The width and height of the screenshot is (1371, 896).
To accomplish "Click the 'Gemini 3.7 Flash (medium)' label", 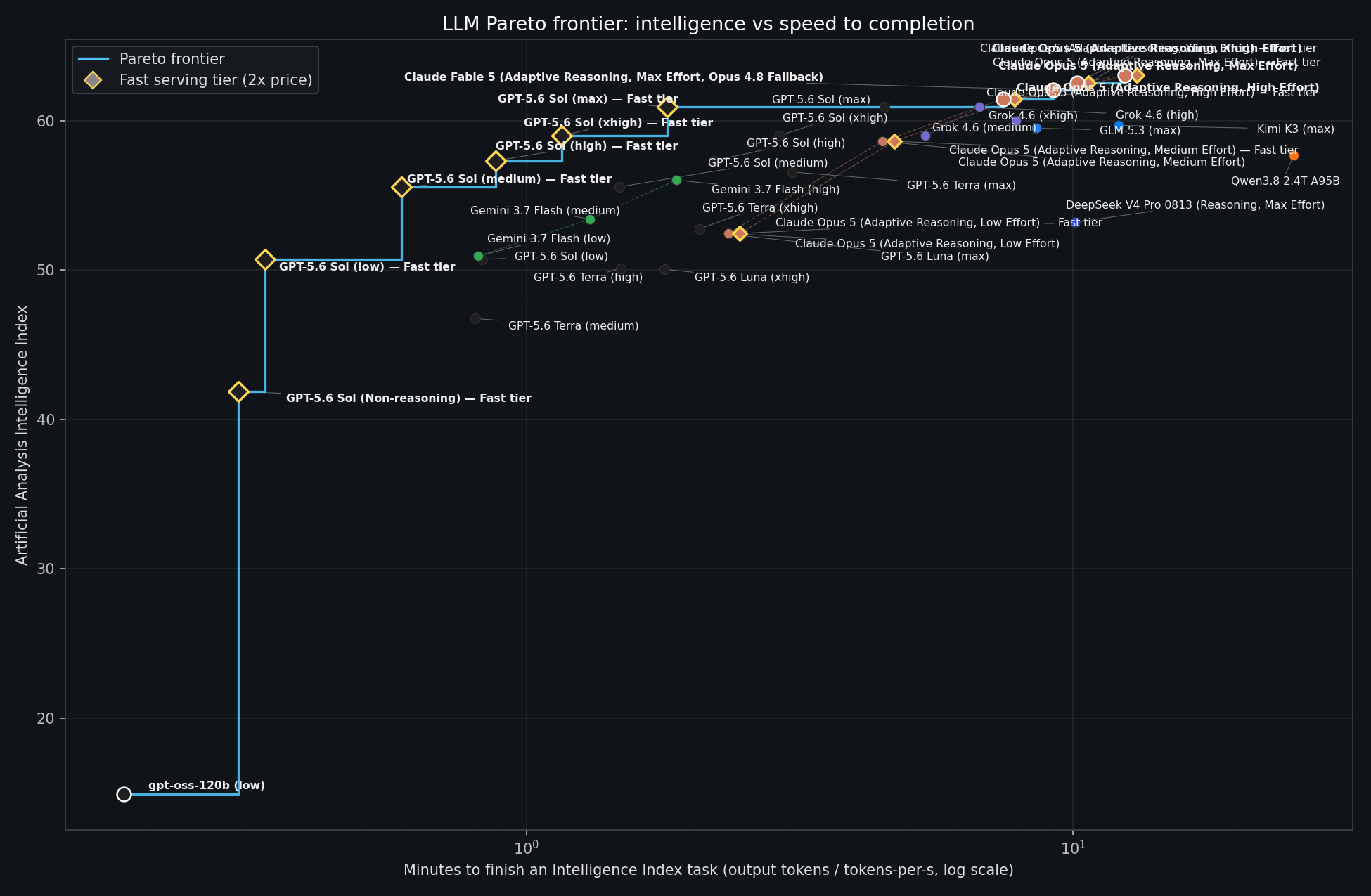I will pos(545,211).
